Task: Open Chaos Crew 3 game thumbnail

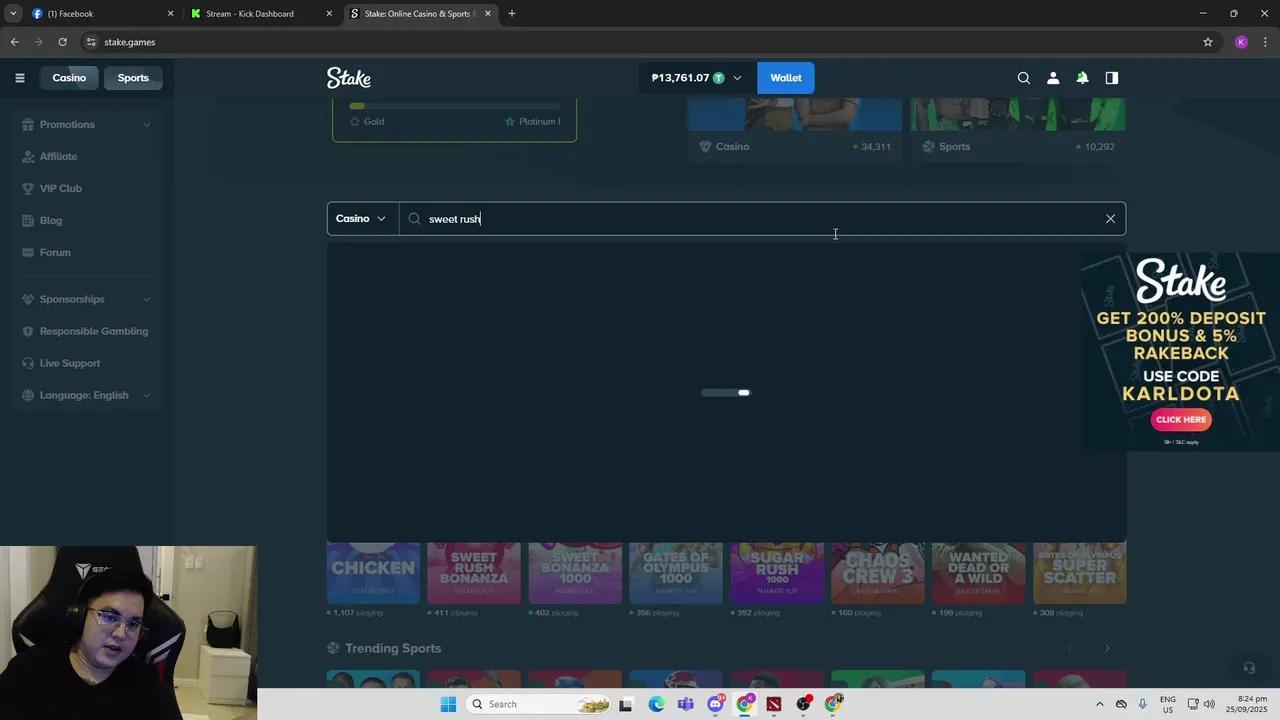Action: click(878, 574)
